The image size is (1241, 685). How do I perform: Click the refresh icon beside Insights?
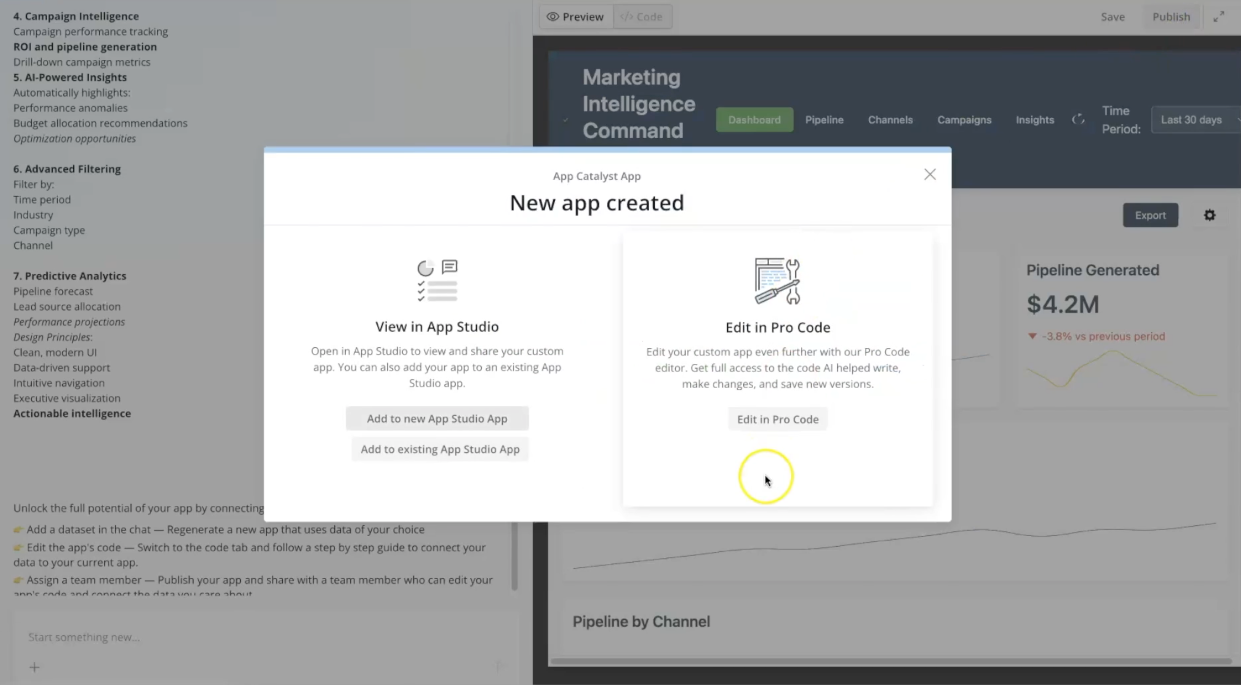(x=1078, y=118)
